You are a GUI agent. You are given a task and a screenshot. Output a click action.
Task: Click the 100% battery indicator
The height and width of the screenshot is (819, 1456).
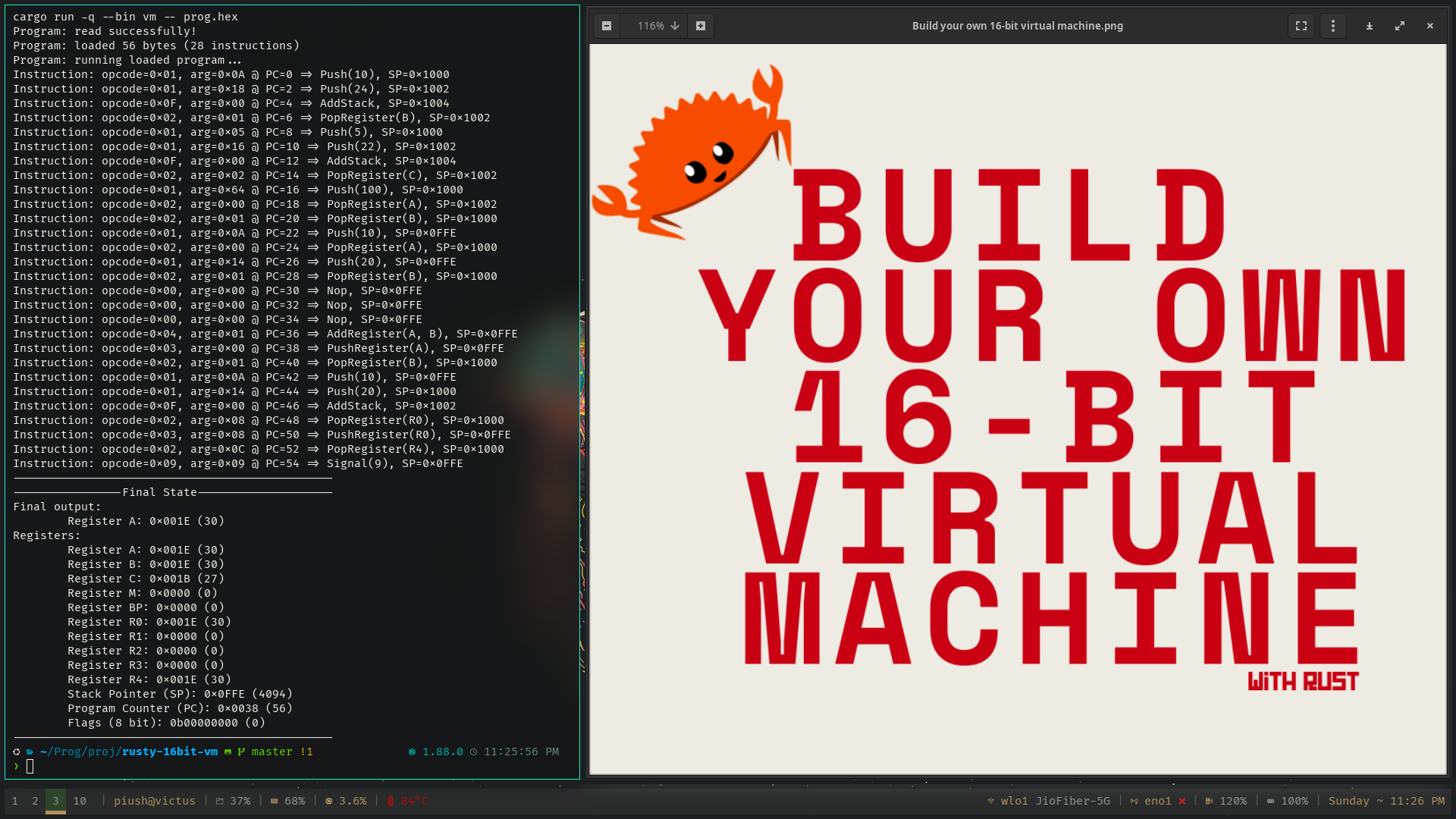coord(1287,801)
